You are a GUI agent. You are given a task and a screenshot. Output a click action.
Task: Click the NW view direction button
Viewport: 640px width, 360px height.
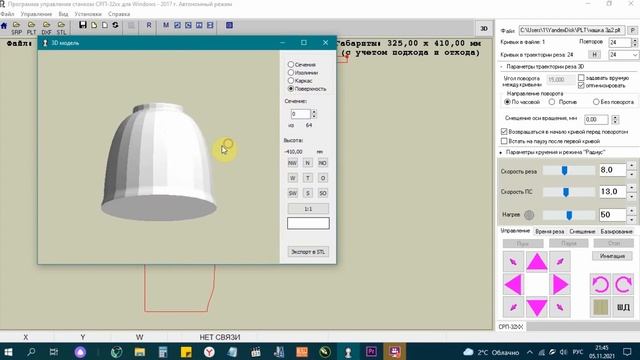coord(293,163)
